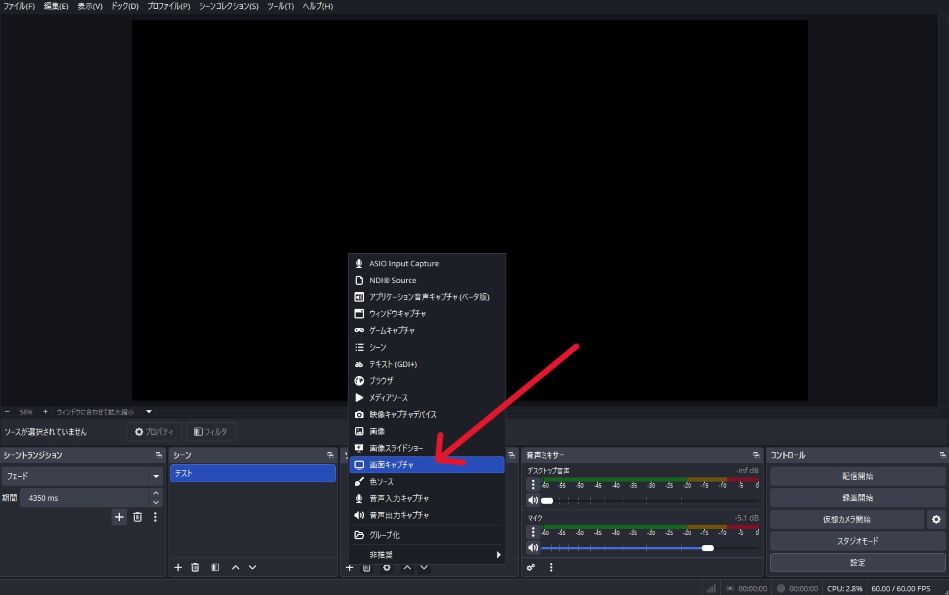This screenshot has width=949, height=595.
Task: Open the マイク three-dot options menu
Action: 533,532
